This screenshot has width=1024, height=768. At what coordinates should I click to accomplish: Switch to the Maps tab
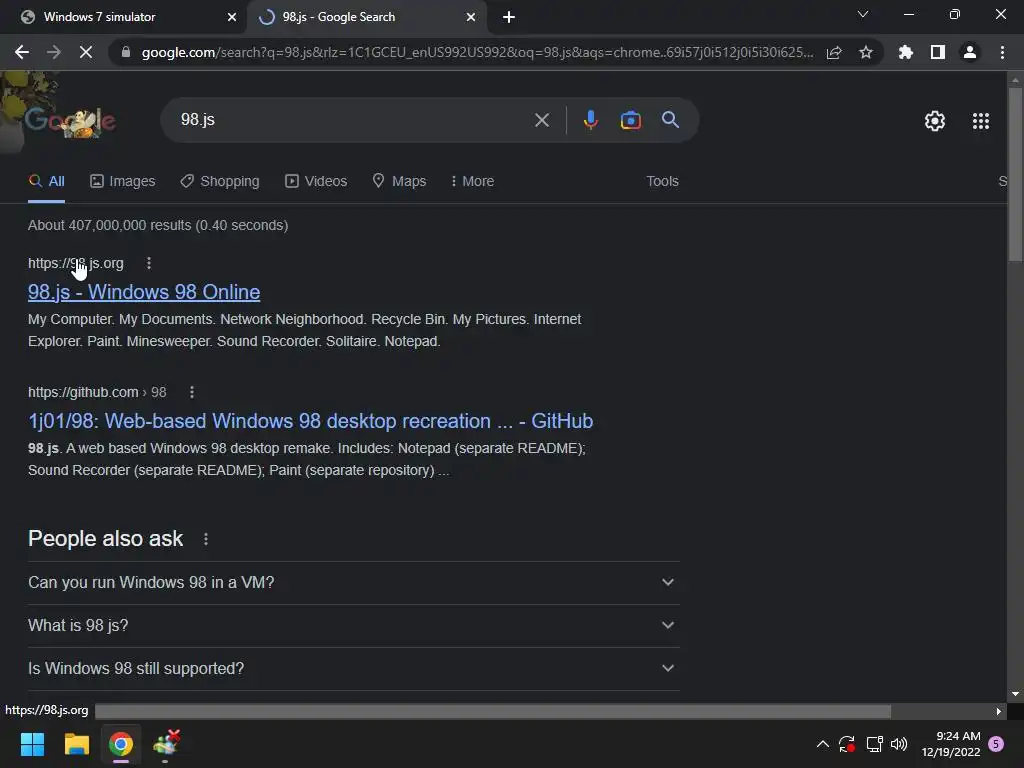pos(399,181)
